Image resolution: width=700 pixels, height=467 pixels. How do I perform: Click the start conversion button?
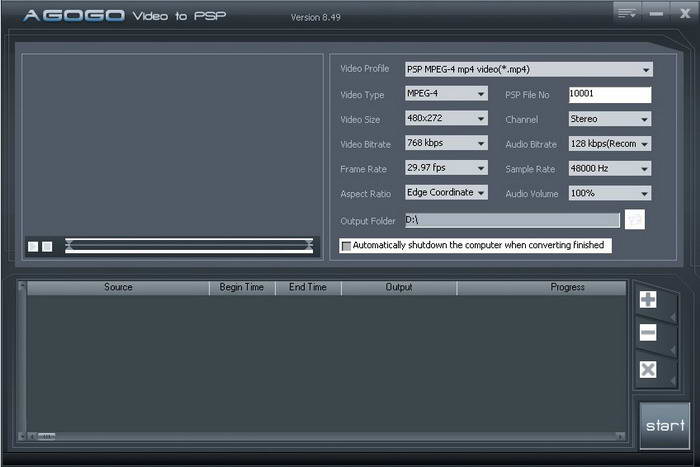tap(665, 425)
